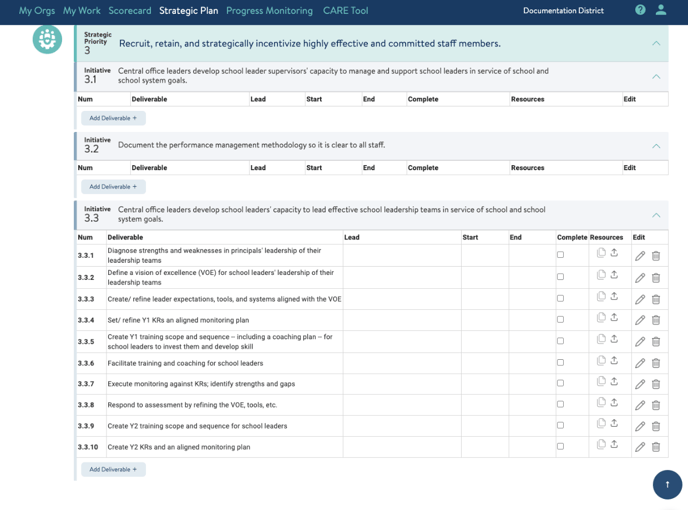688x510 pixels.
Task: Collapse Initiative 3.1 using its chevron
Action: 656,77
